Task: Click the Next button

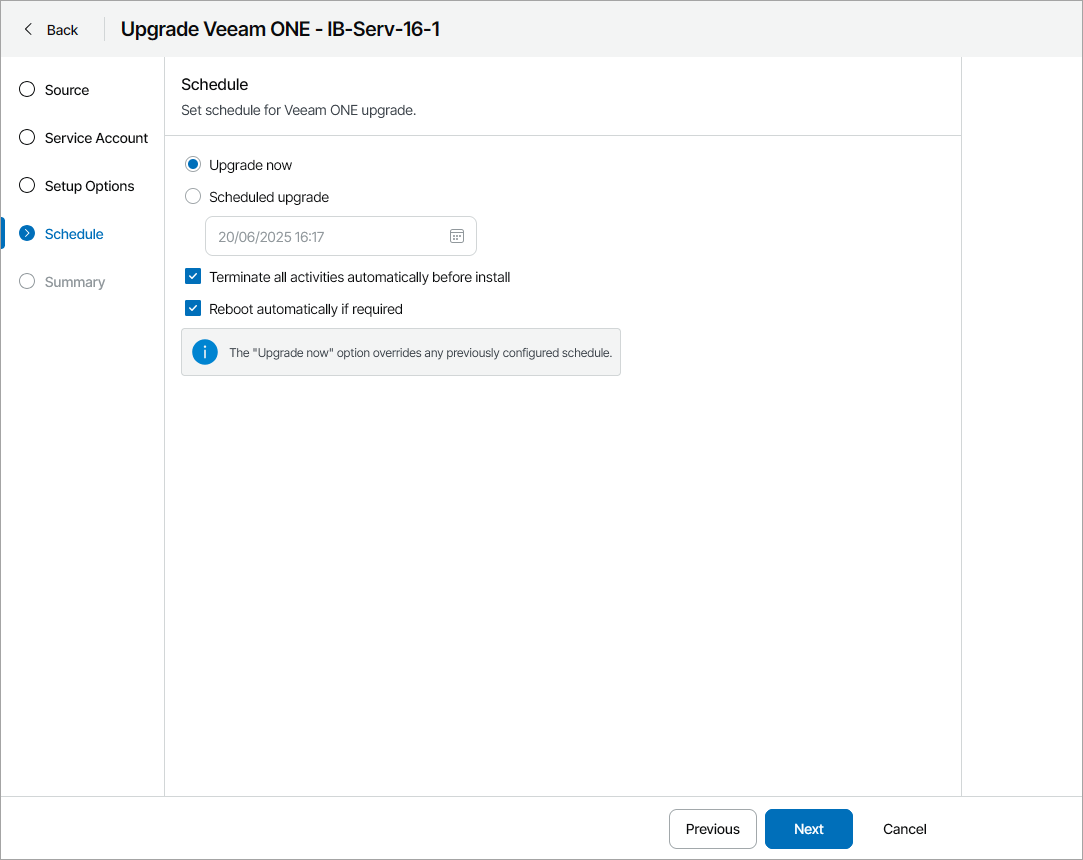Action: (808, 829)
